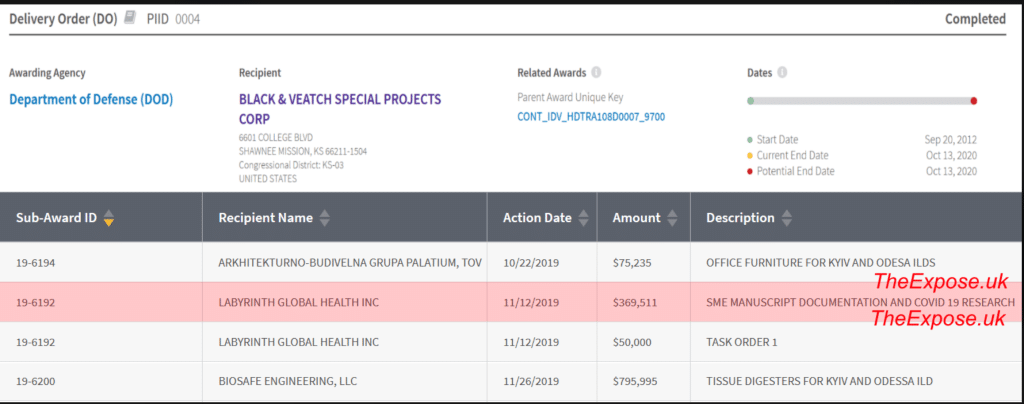The height and width of the screenshot is (404, 1024).
Task: Click the book glossary icon beside Delivery Order
Action: [x=130, y=18]
